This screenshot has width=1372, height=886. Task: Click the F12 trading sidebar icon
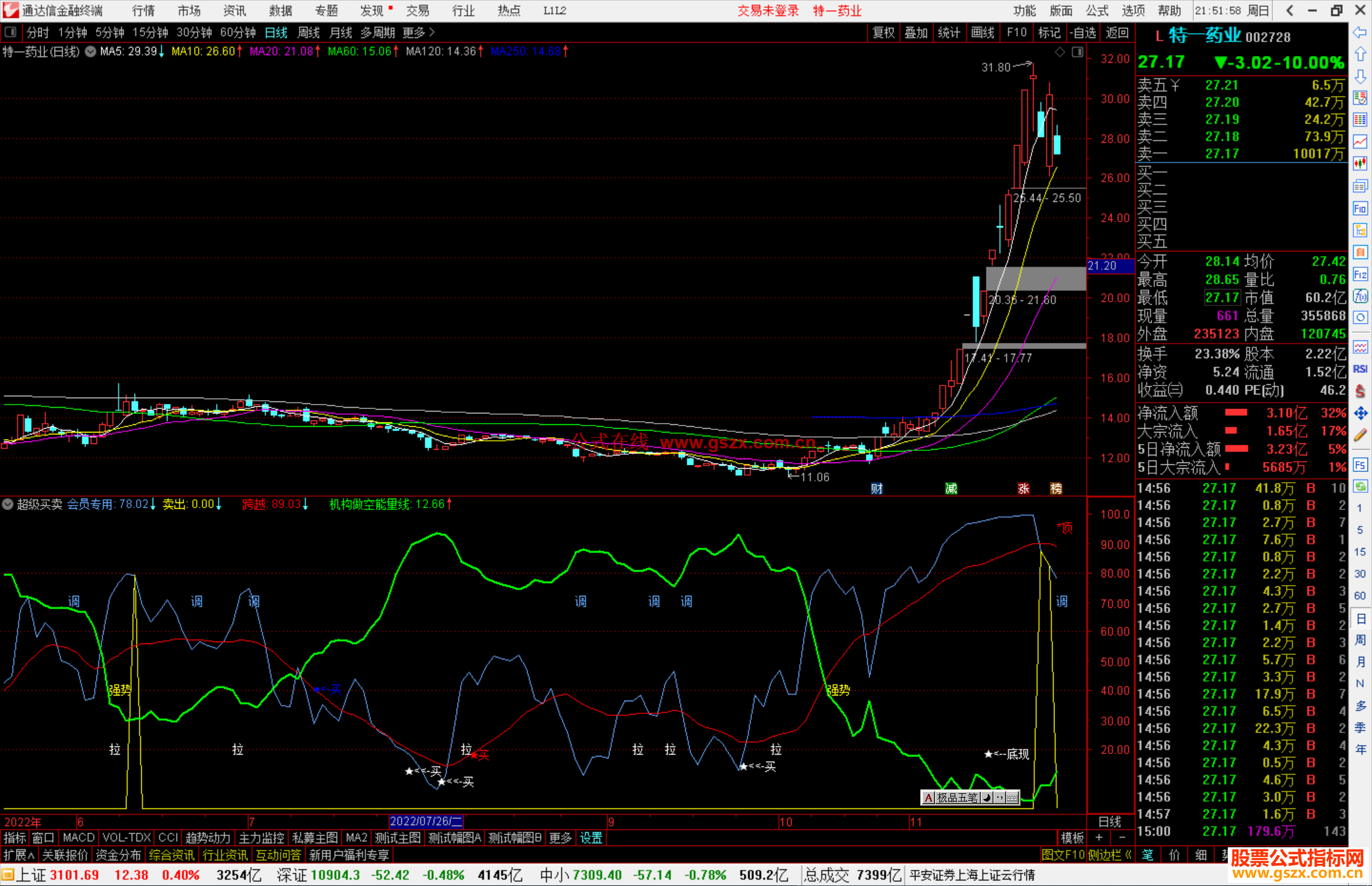click(x=1360, y=274)
